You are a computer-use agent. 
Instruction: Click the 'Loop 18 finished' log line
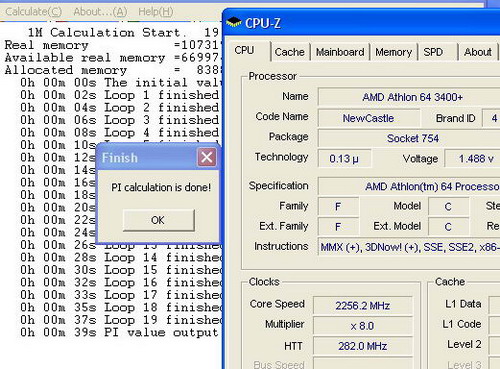(x=121, y=307)
